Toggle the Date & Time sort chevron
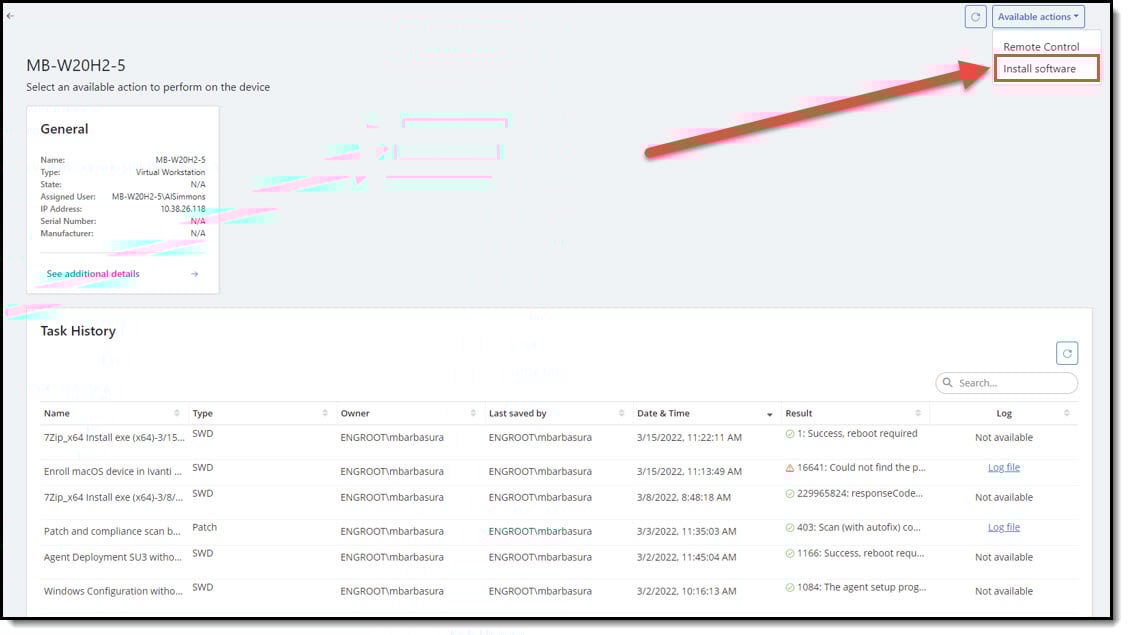Image resolution: width=1128 pixels, height=635 pixels. (769, 413)
